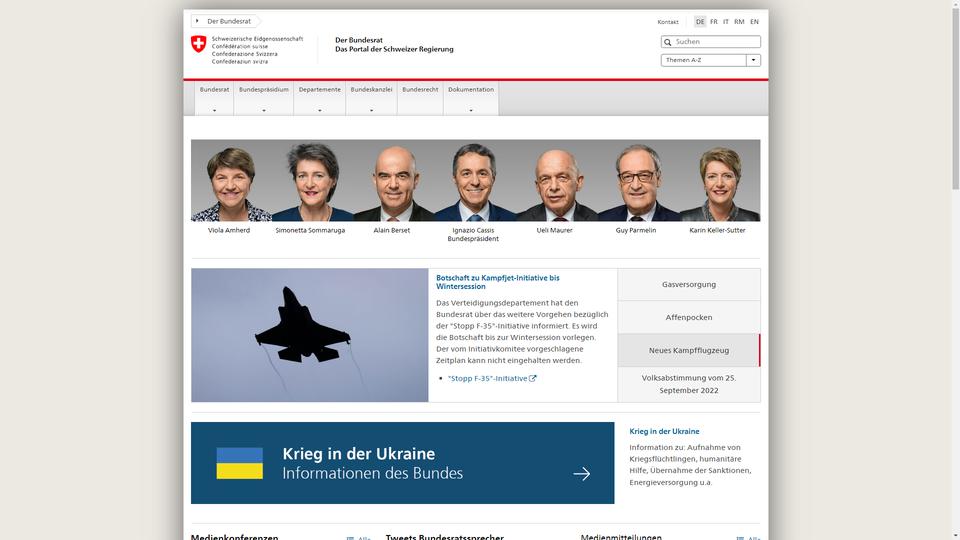Click the Swiss Confederation coat of arms logo
The height and width of the screenshot is (540, 960).
coord(198,43)
